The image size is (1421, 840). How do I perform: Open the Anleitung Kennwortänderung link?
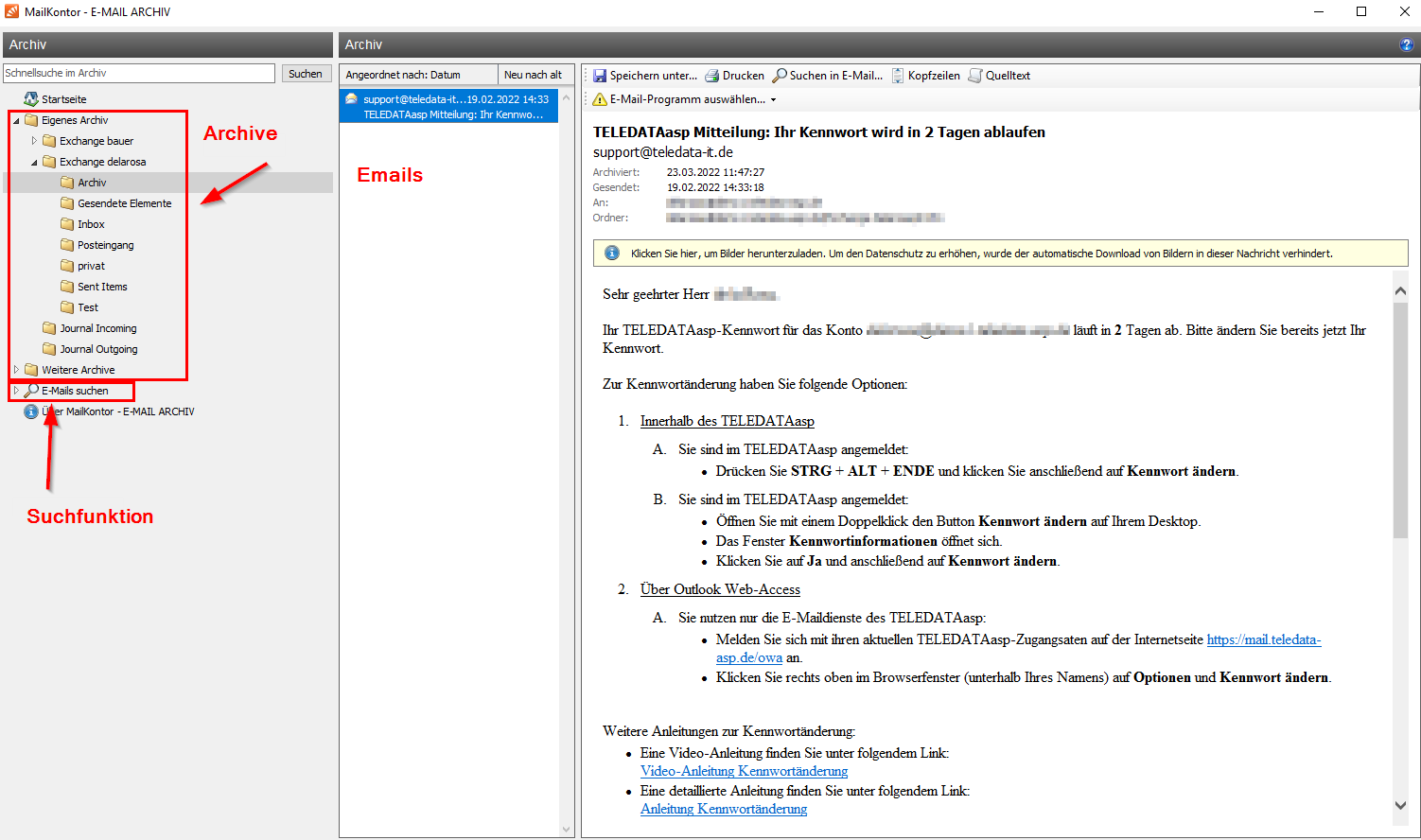point(724,809)
